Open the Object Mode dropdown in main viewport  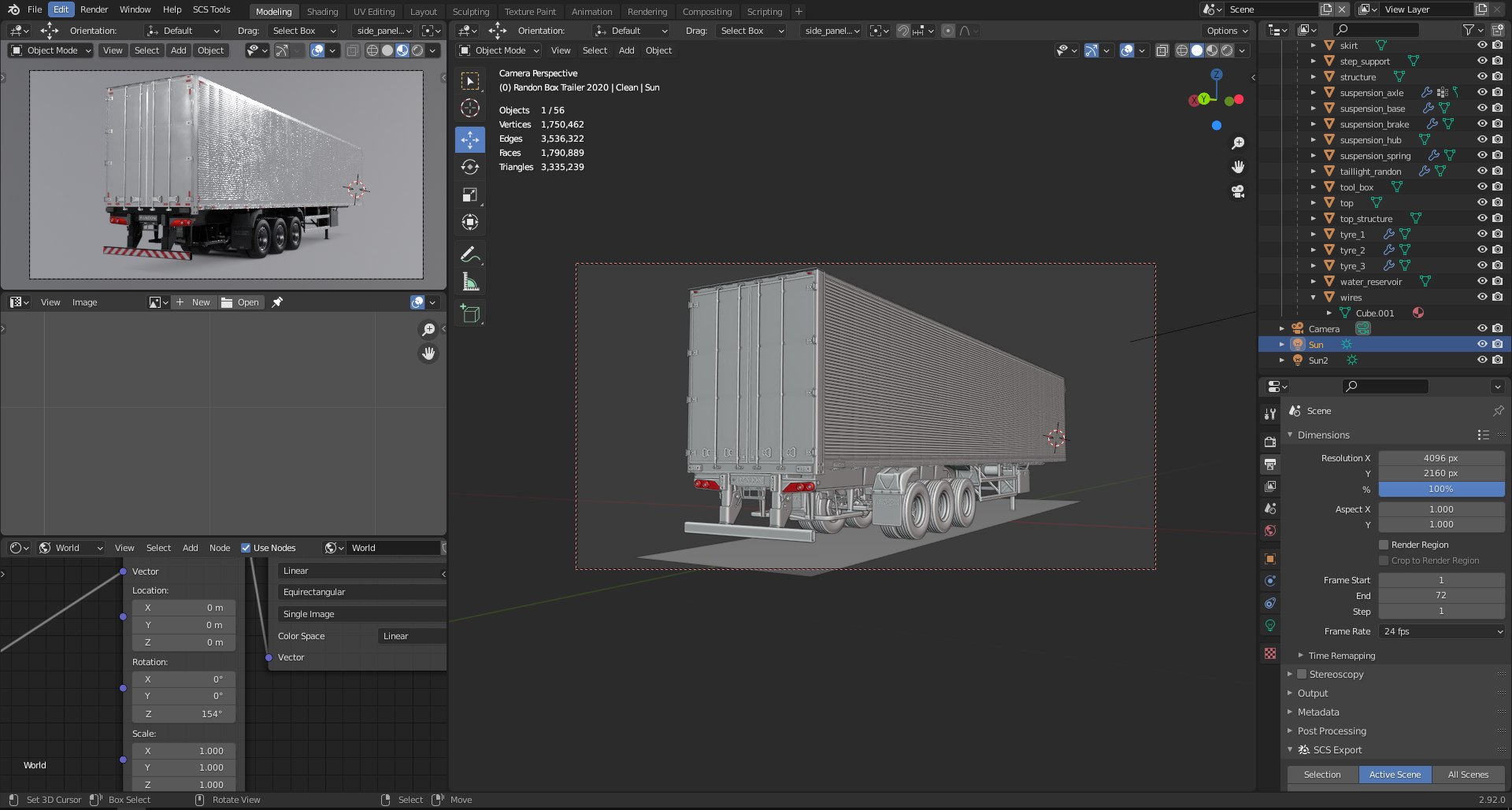[499, 50]
